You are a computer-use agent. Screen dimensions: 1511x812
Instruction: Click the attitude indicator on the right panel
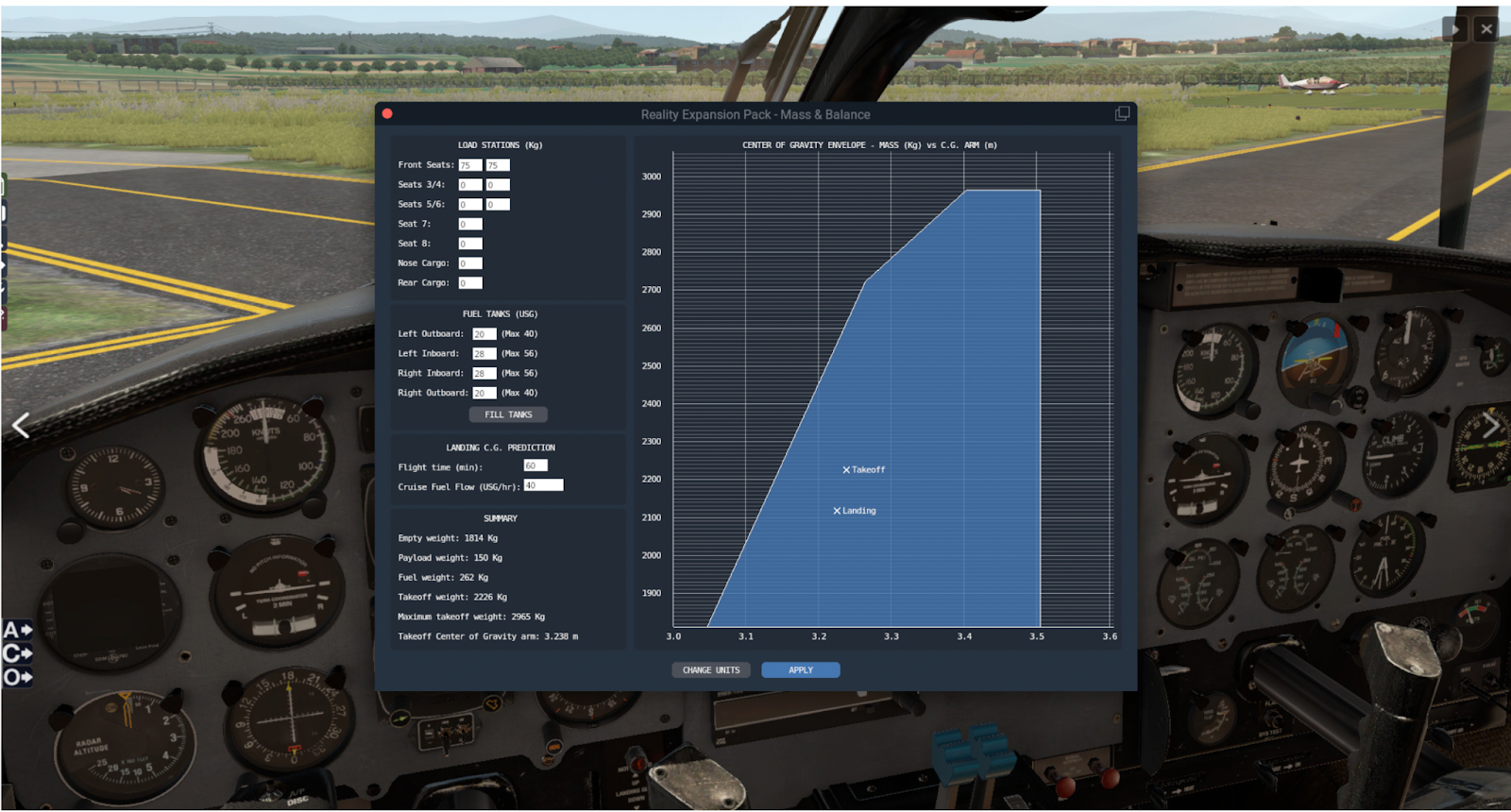(1316, 361)
